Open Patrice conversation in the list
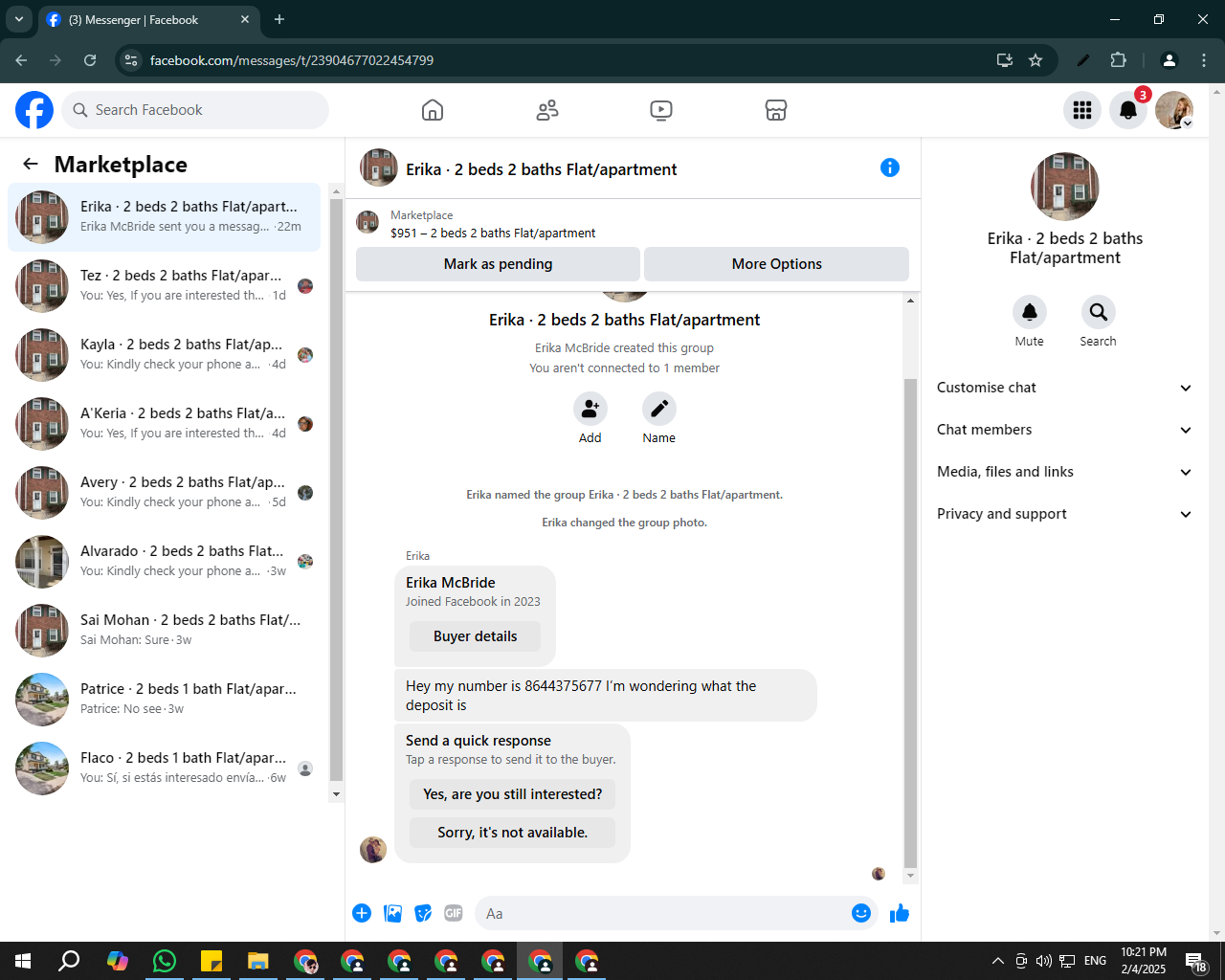The height and width of the screenshot is (980, 1225). tap(164, 700)
